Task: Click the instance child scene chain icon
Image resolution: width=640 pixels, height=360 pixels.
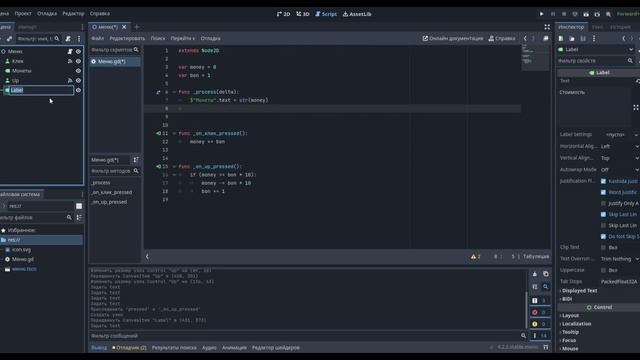Action: coord(9,39)
